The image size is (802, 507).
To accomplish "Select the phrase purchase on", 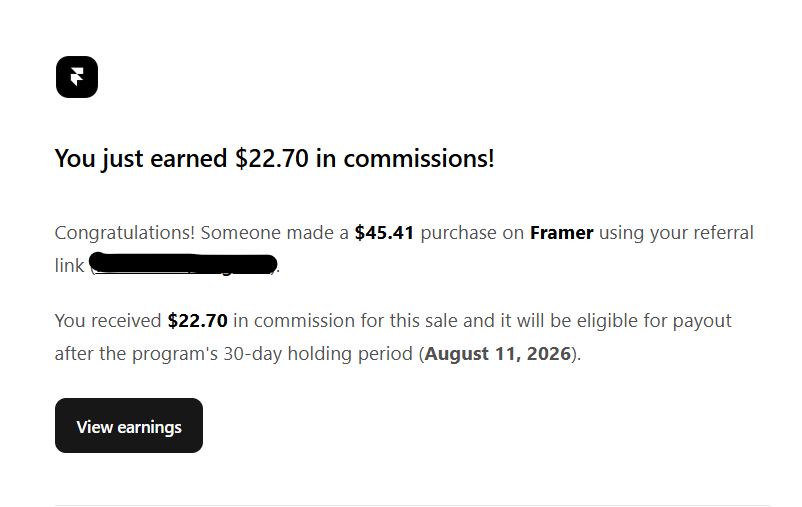I will [472, 233].
